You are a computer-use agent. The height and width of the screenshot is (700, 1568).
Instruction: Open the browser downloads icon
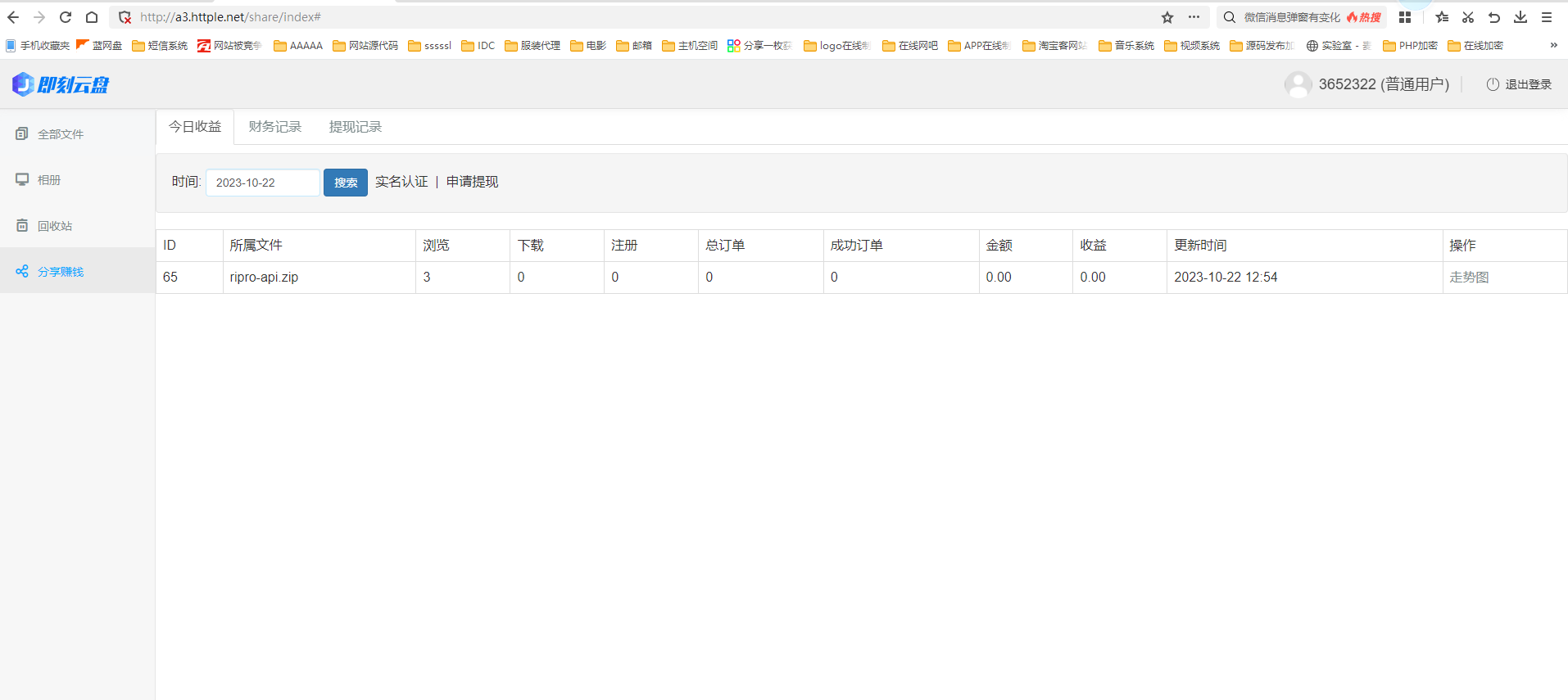(x=1520, y=17)
